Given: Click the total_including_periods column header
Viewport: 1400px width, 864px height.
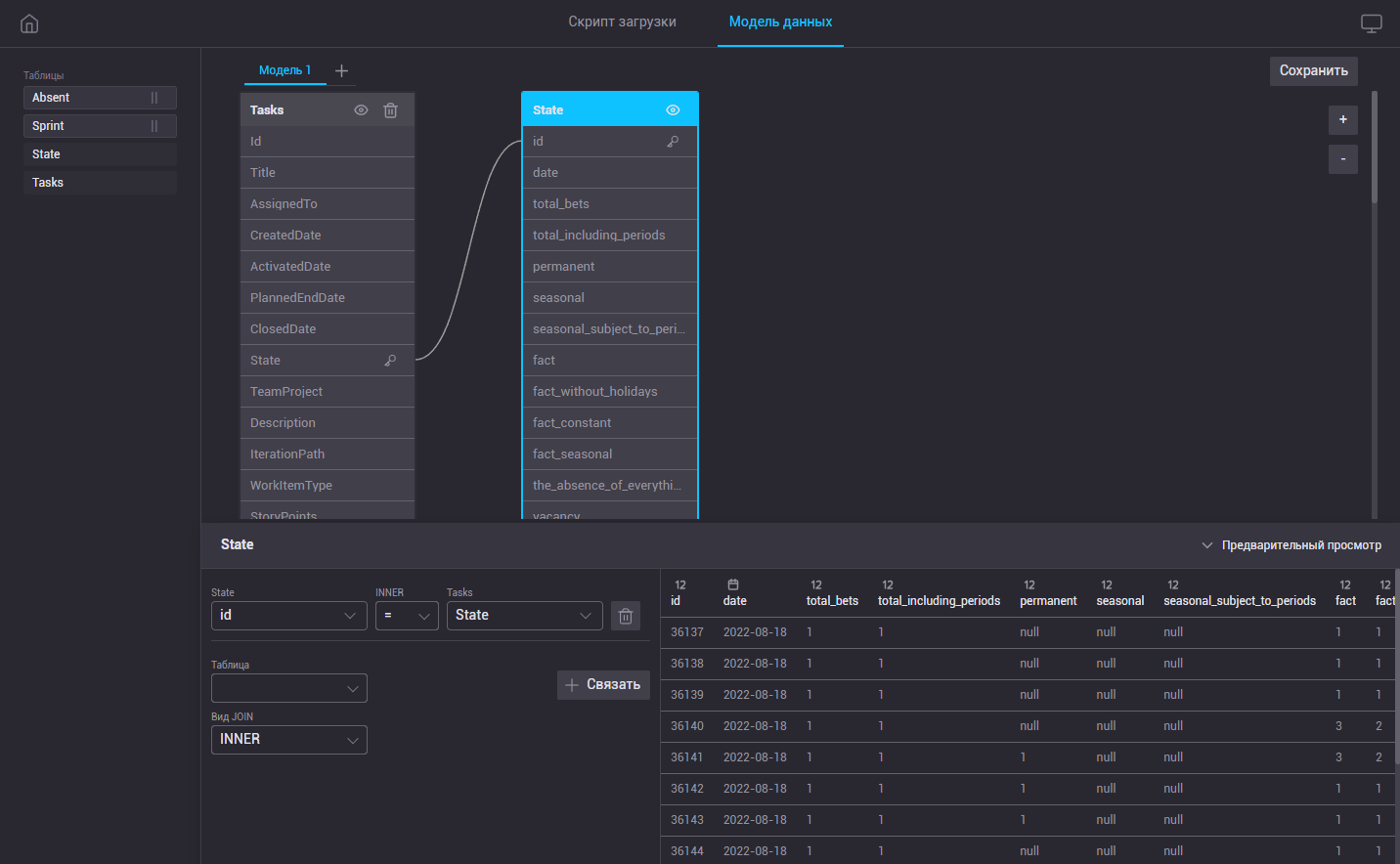Looking at the screenshot, I should tap(939, 601).
